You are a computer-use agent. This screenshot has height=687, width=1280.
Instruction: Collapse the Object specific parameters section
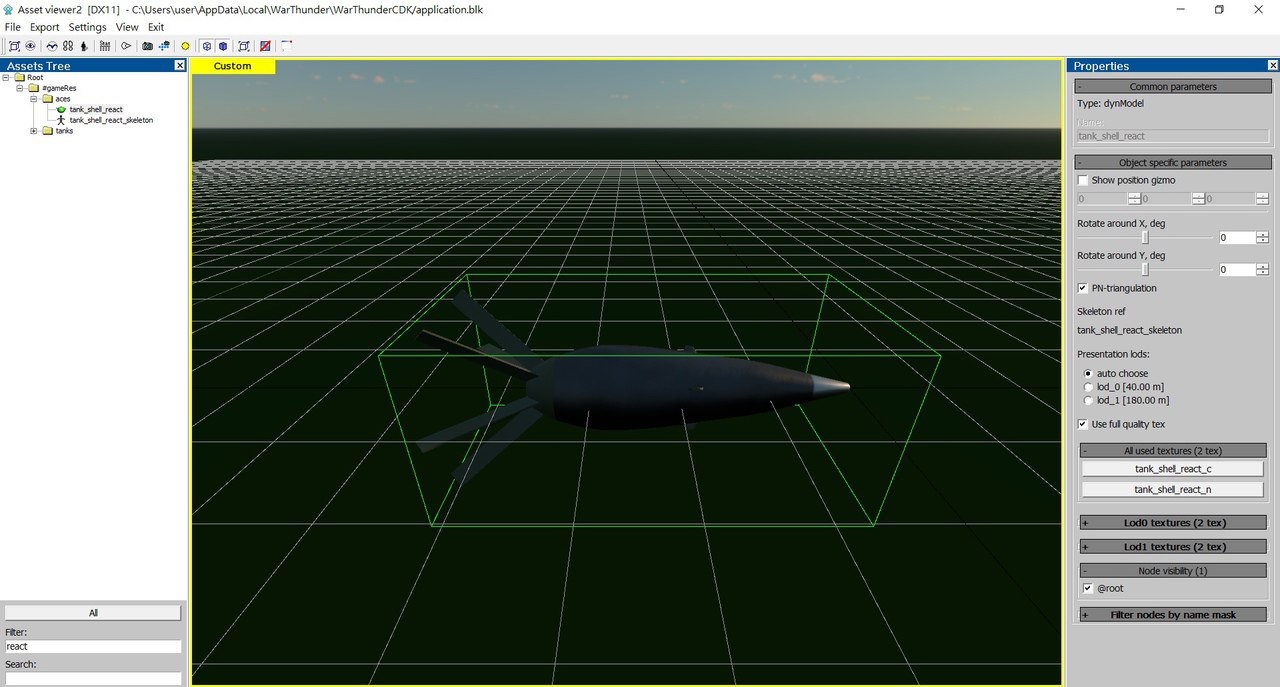point(1173,162)
